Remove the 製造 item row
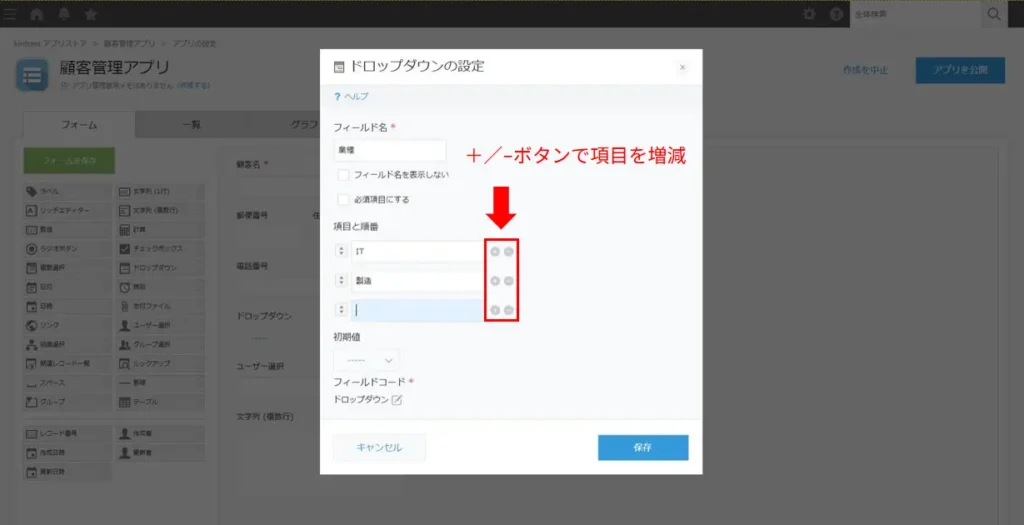The image size is (1024, 525). point(509,281)
